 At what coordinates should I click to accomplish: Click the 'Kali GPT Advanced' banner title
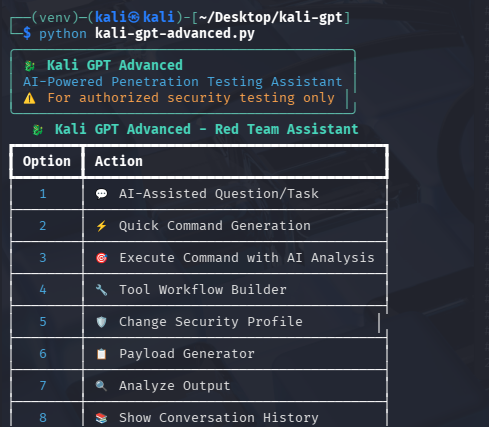[x=115, y=65]
